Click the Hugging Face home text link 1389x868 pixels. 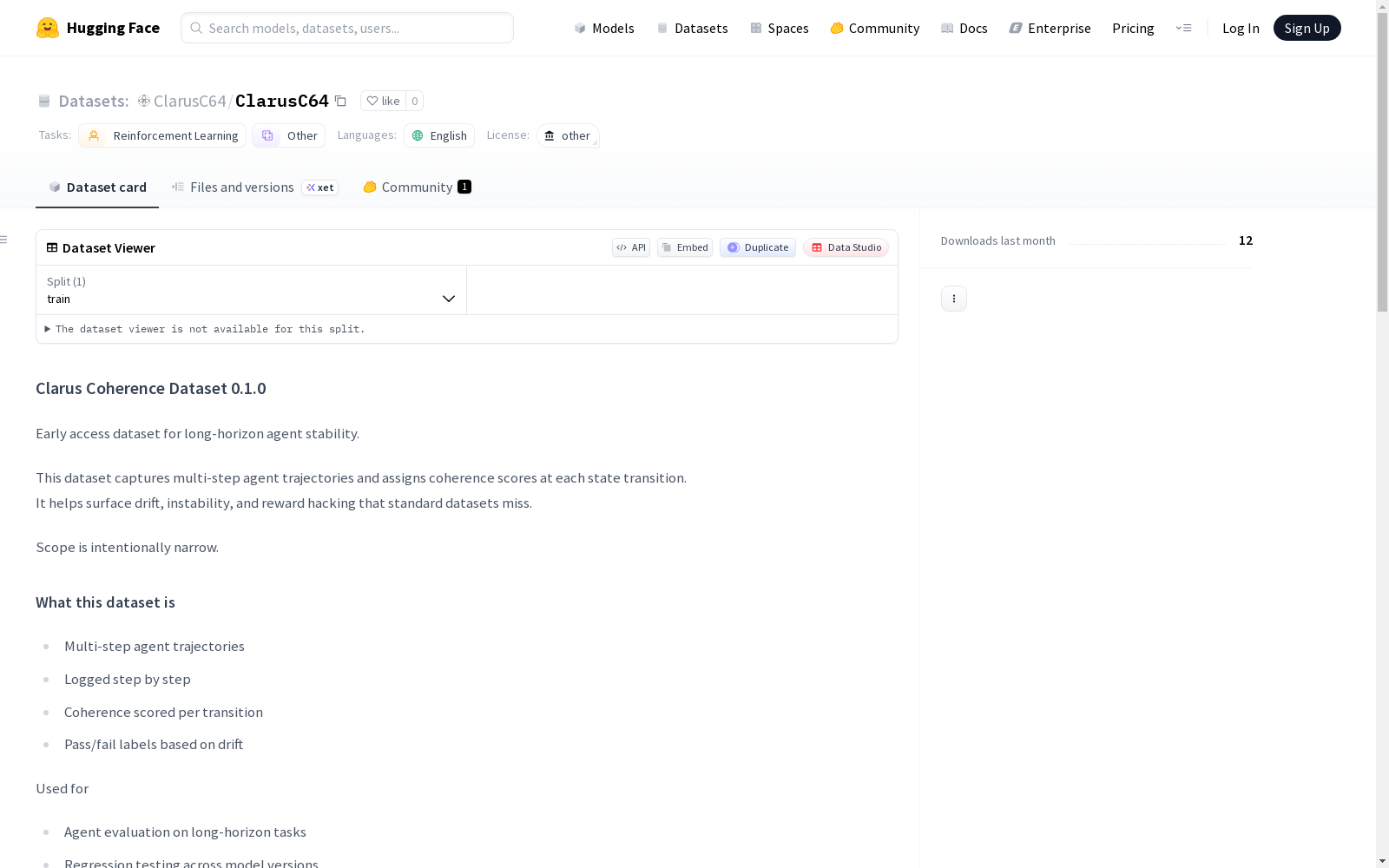coord(113,28)
